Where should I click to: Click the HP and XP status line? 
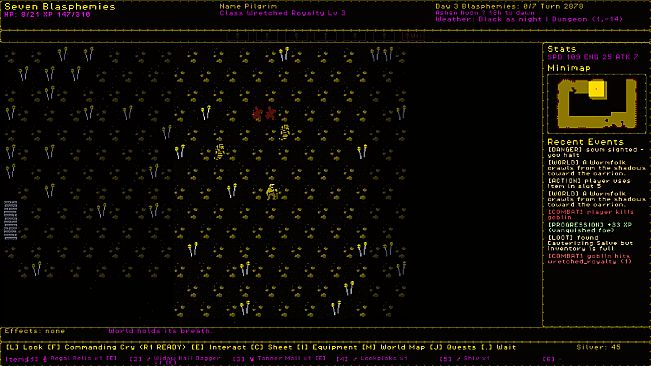(47, 15)
